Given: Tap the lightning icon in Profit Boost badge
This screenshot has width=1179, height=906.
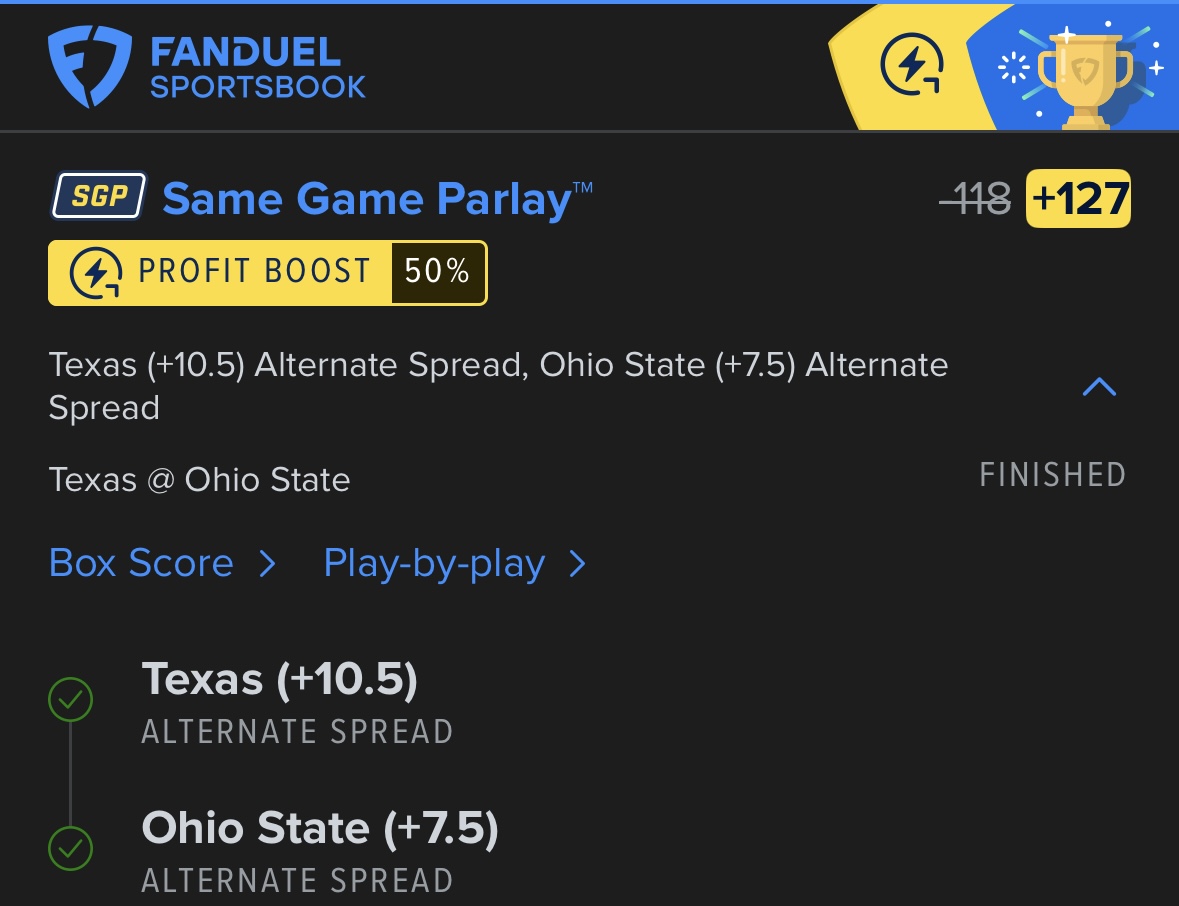Looking at the screenshot, I should 97,273.
